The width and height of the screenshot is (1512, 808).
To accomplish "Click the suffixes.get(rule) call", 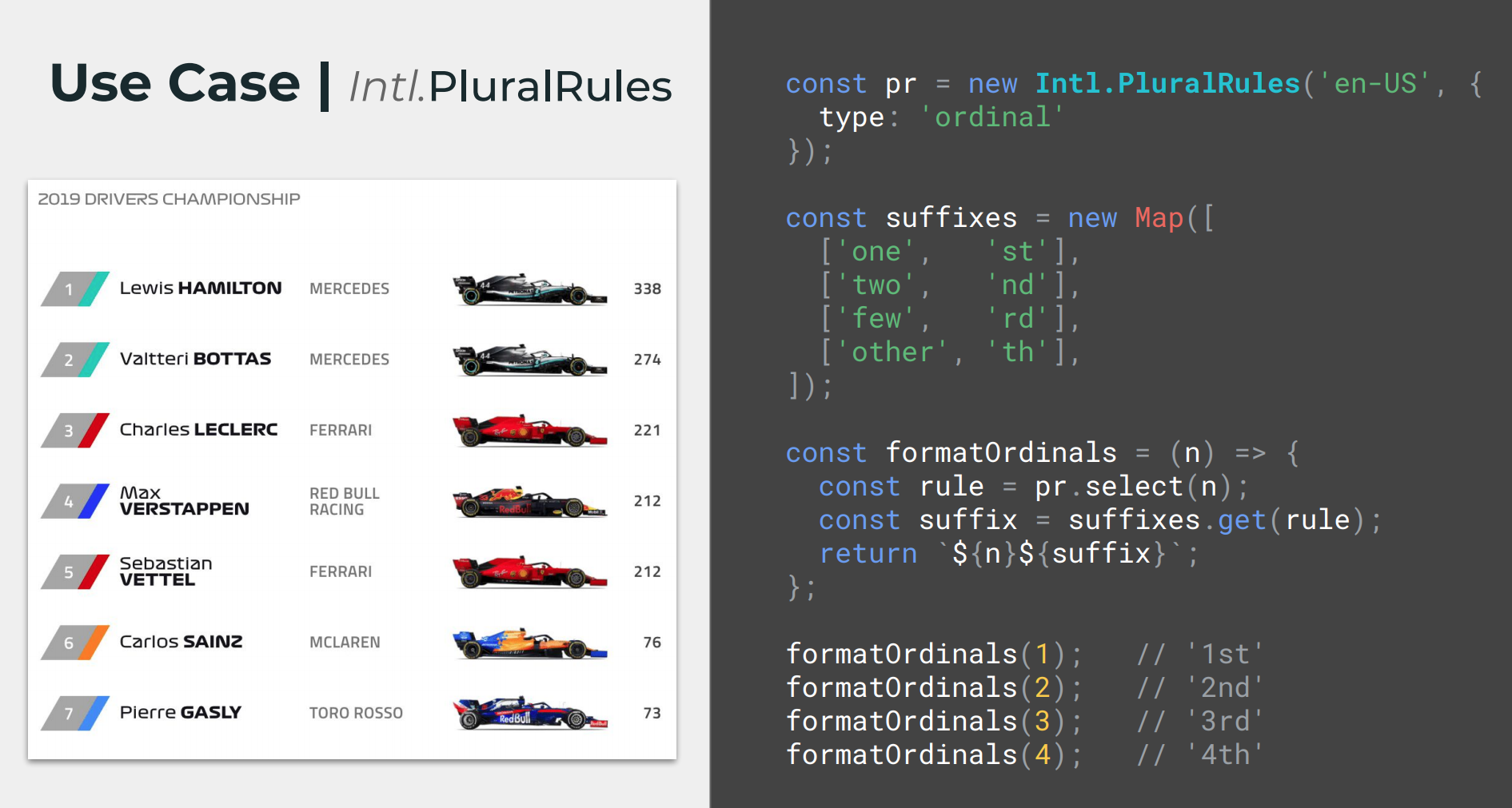I will coord(1217,520).
